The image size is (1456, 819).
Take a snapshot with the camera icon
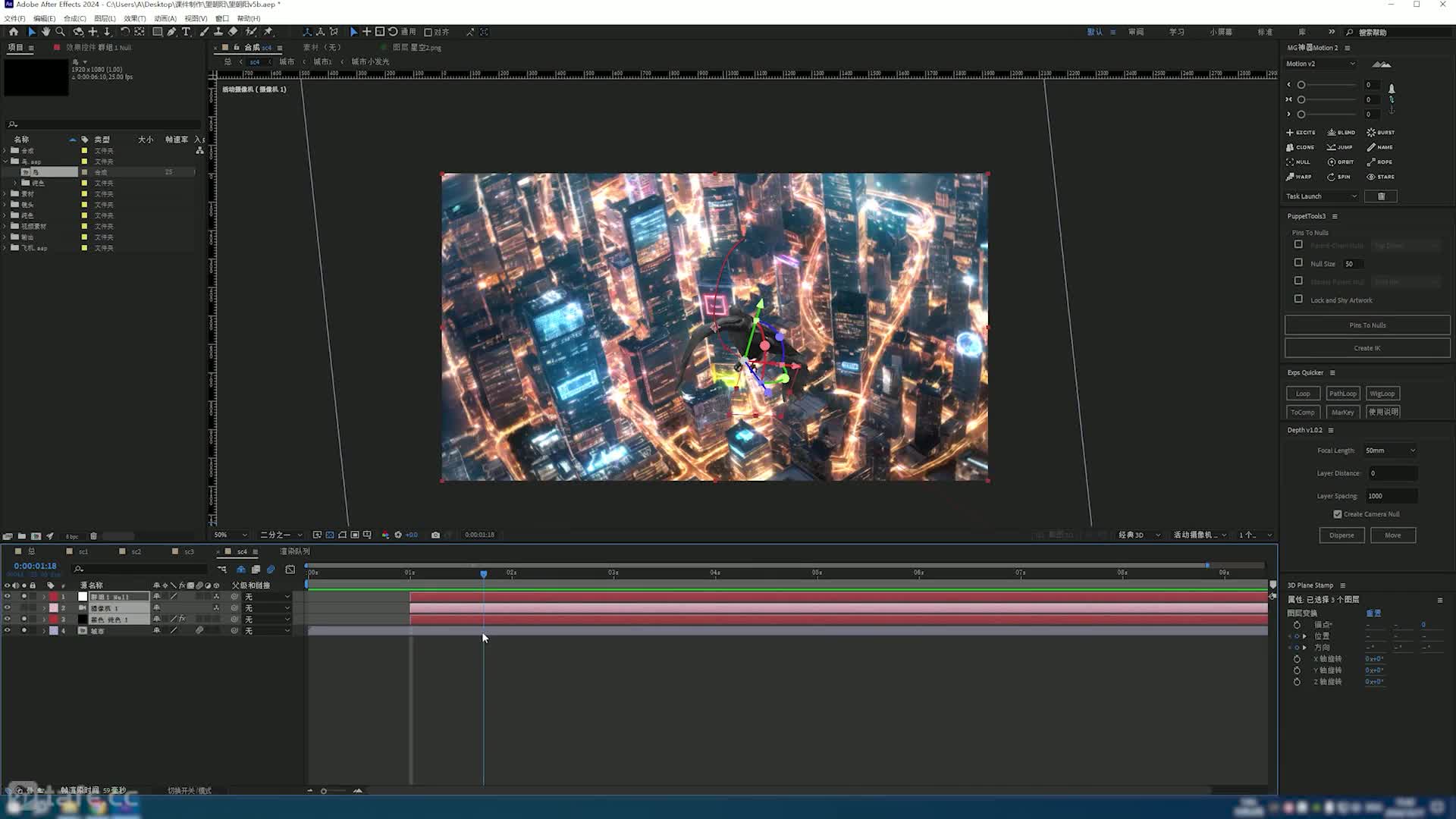point(435,535)
